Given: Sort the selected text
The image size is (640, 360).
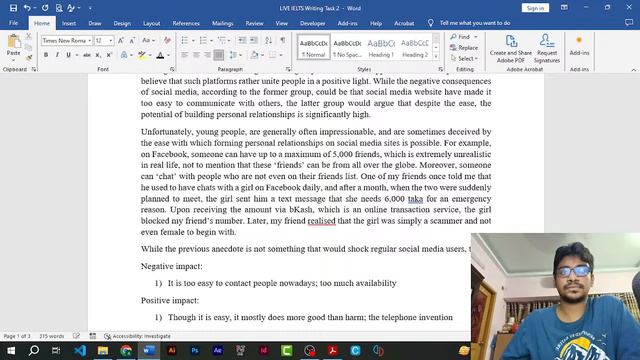Looking at the screenshot, I should (268, 40).
